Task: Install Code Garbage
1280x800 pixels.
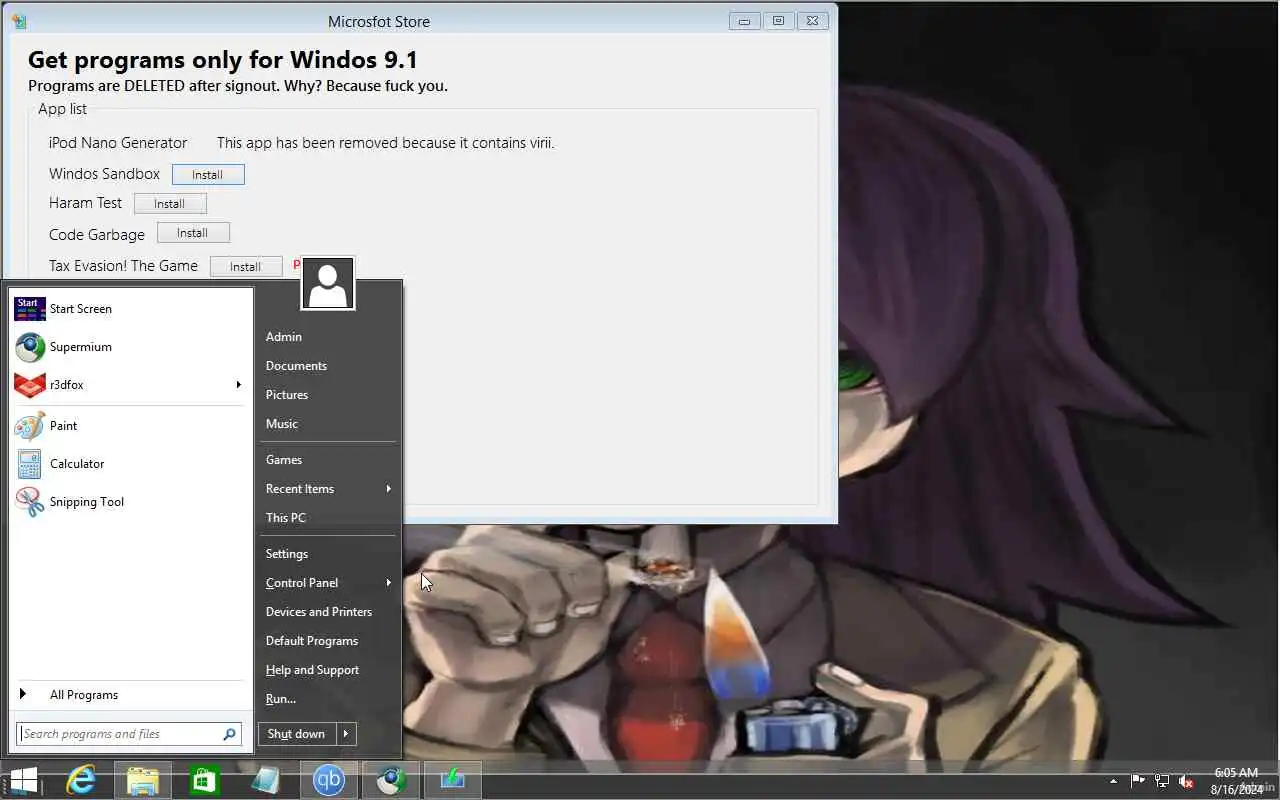Action: click(193, 233)
